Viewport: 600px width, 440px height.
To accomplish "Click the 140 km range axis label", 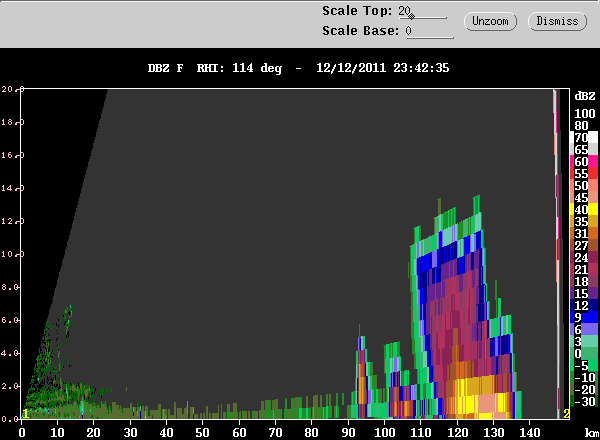I will [x=530, y=433].
